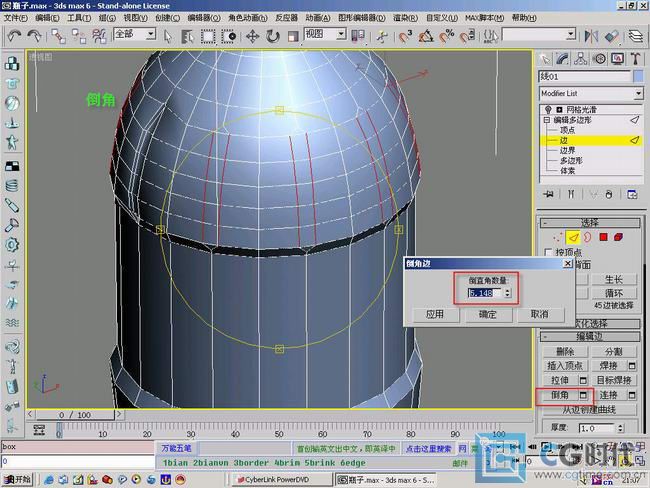The image size is (650, 488).
Task: Open the 工具(T) menu
Action: (x=79, y=18)
